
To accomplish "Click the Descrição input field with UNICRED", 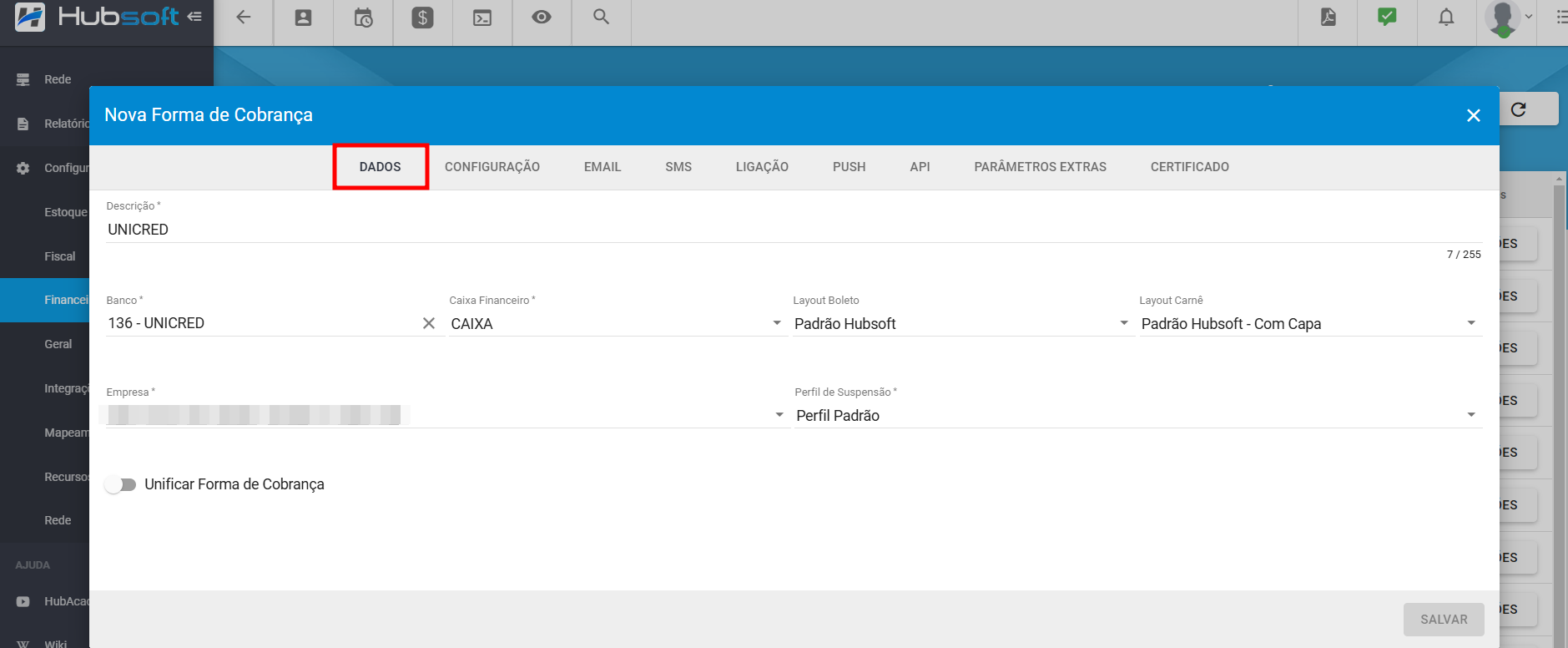I will pyautogui.click(x=794, y=230).
